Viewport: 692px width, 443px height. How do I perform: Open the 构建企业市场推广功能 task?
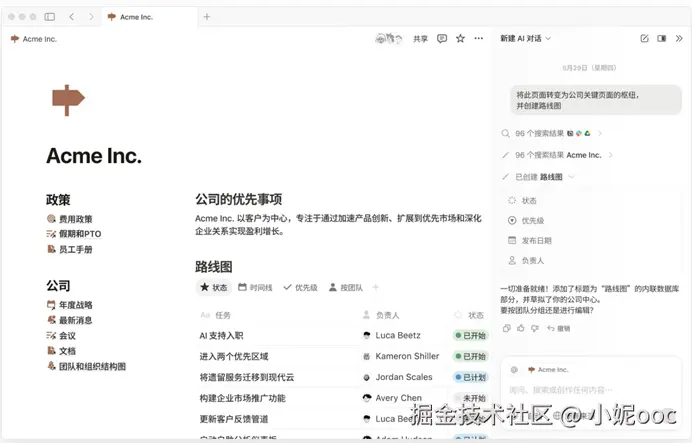pos(242,398)
